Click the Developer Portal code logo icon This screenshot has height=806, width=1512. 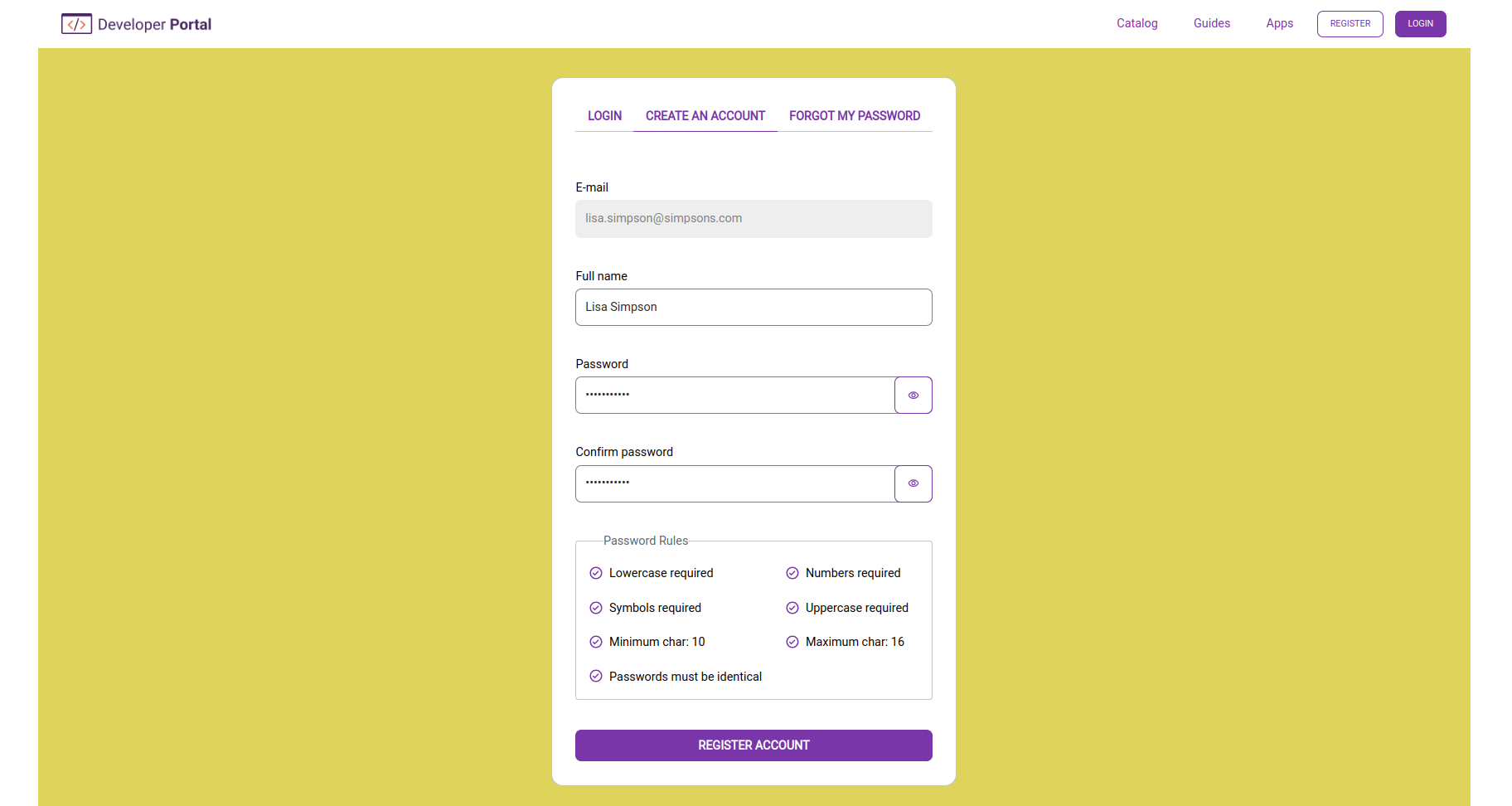[77, 23]
